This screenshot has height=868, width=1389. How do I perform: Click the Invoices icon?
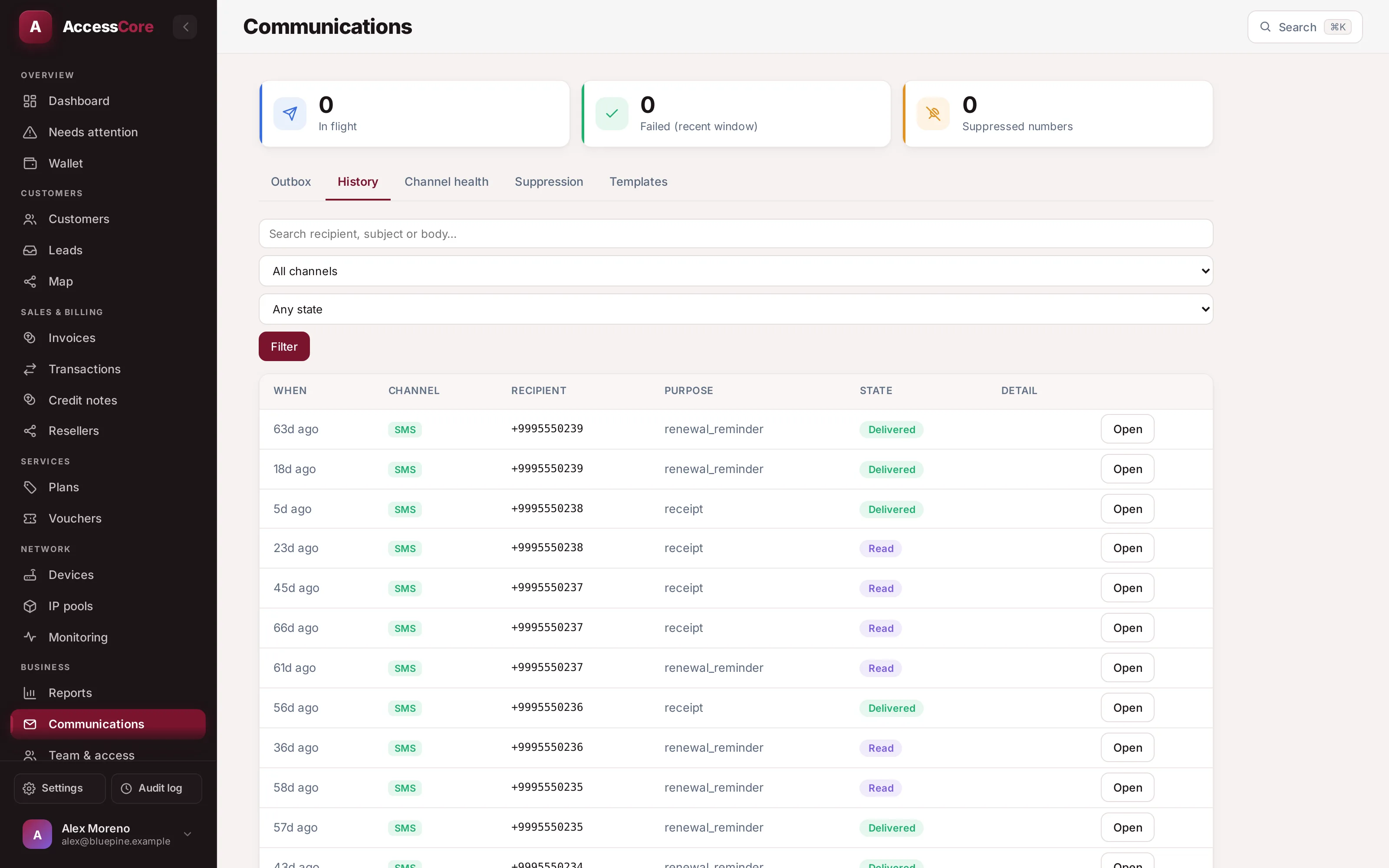[30, 338]
